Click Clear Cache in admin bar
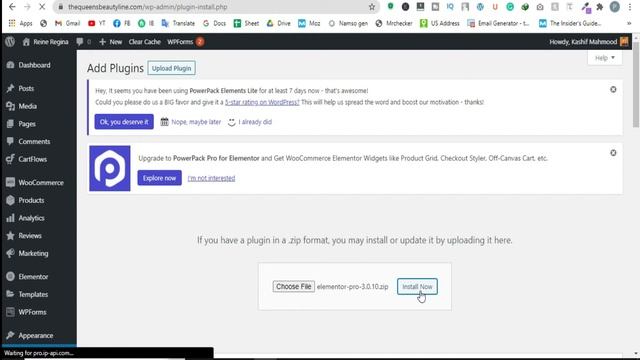This screenshot has height=360, width=640. coord(144,42)
